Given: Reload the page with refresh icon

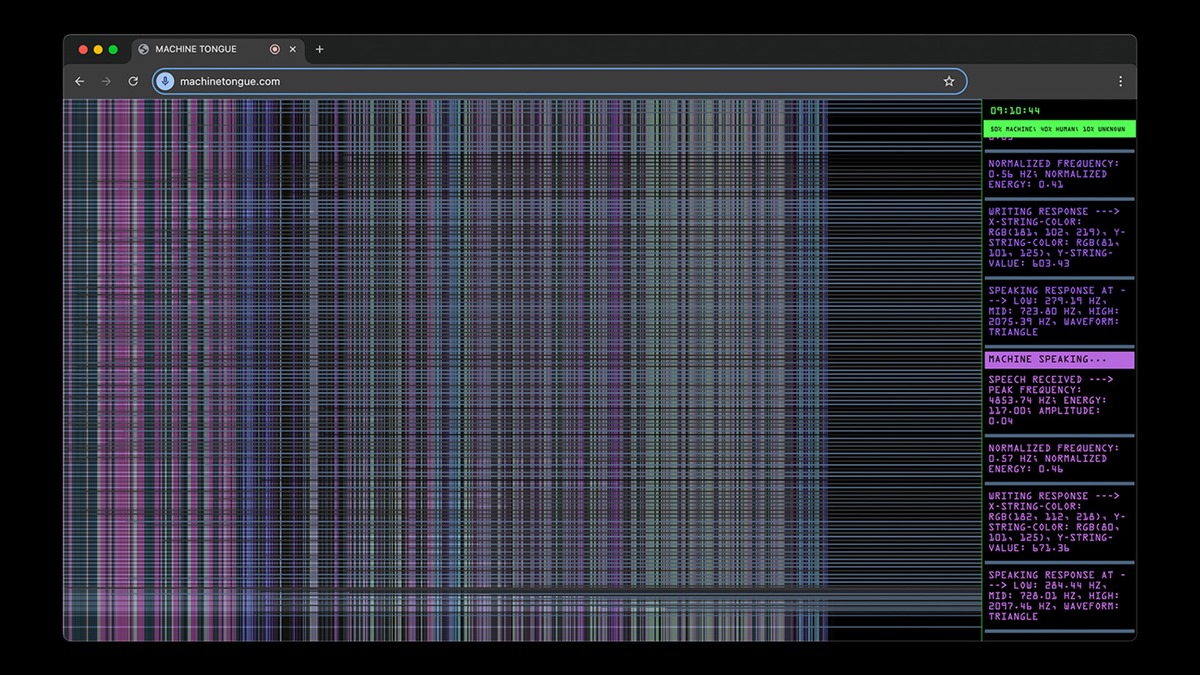Looking at the screenshot, I should tap(133, 81).
